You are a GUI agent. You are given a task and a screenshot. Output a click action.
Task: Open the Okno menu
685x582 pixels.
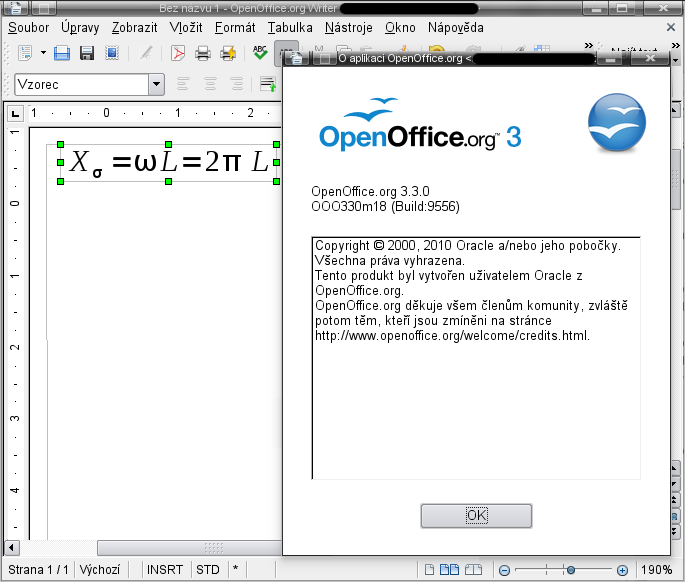[x=400, y=28]
